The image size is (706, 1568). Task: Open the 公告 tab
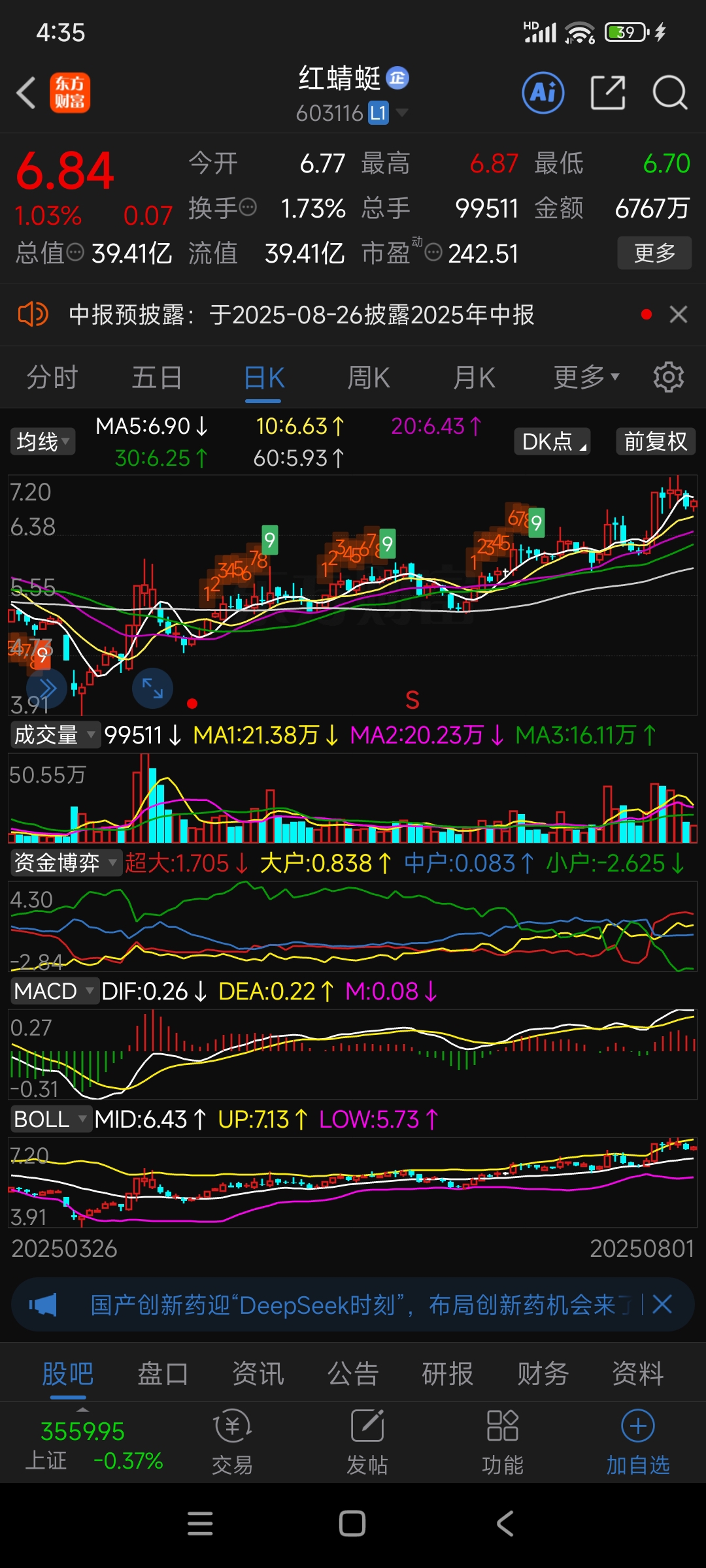click(x=353, y=1373)
